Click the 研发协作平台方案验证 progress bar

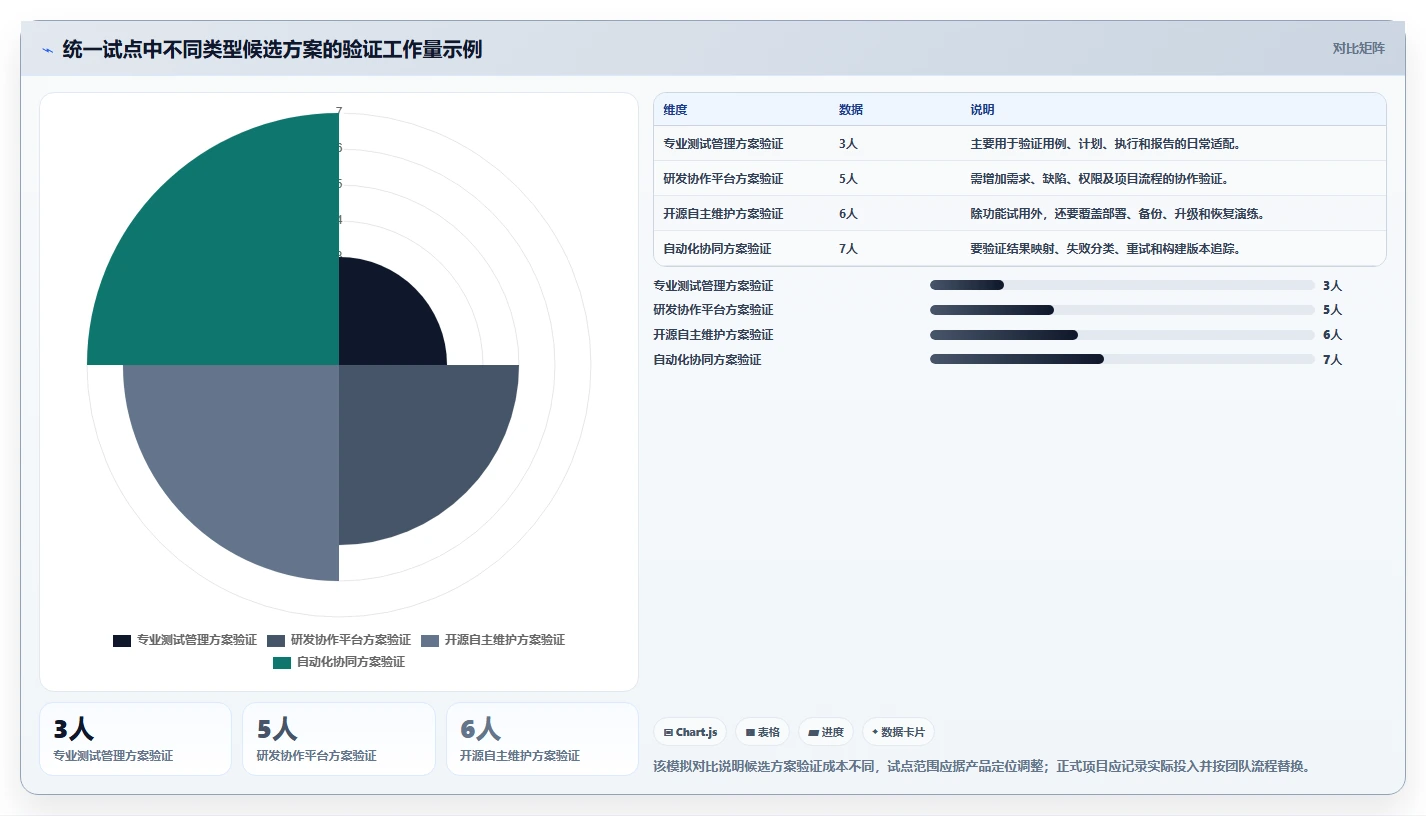click(1122, 310)
